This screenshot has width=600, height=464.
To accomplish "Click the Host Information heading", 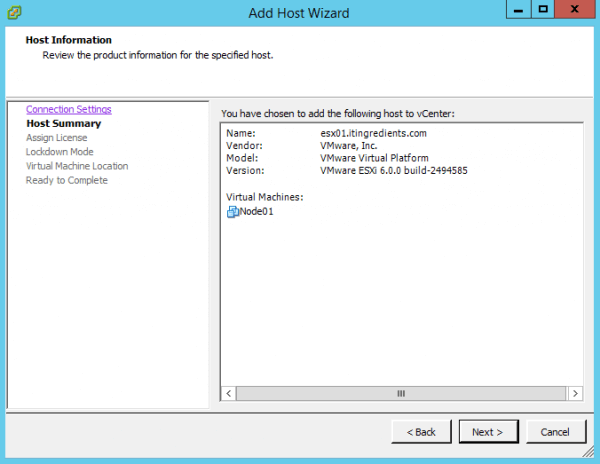I will point(68,40).
